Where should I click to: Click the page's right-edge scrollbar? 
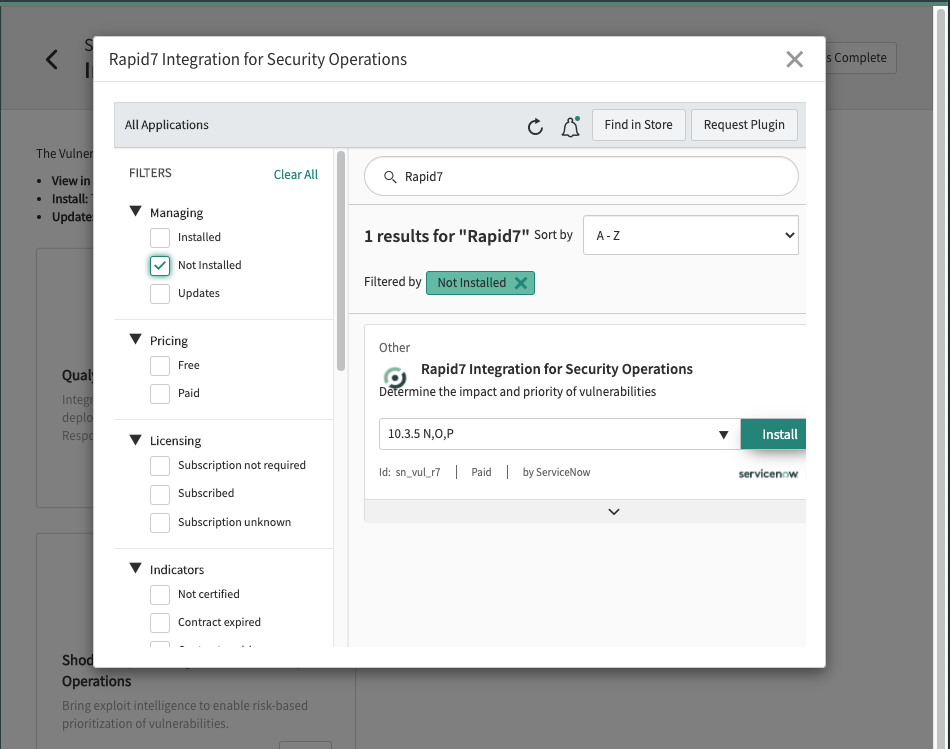point(941,376)
